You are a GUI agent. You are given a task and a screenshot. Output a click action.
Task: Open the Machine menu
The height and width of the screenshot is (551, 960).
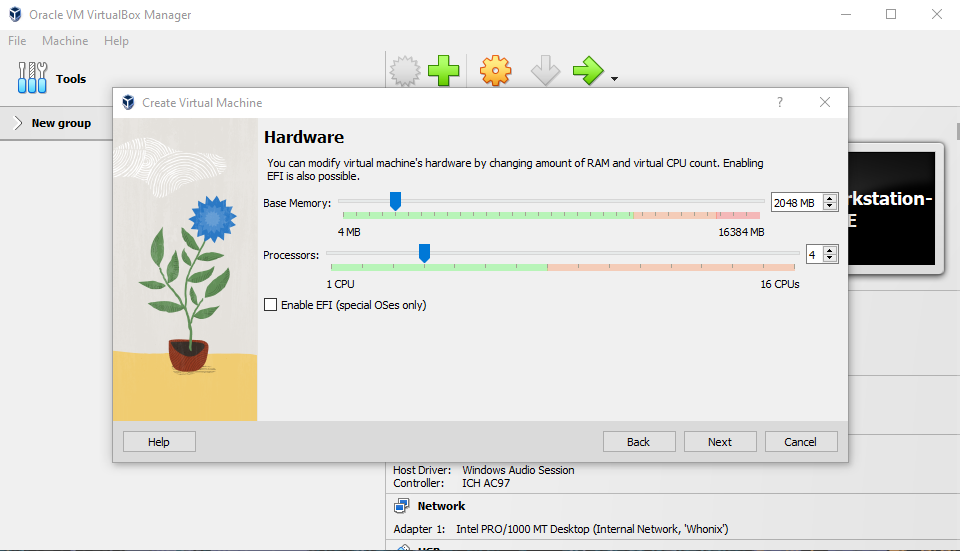tap(65, 41)
